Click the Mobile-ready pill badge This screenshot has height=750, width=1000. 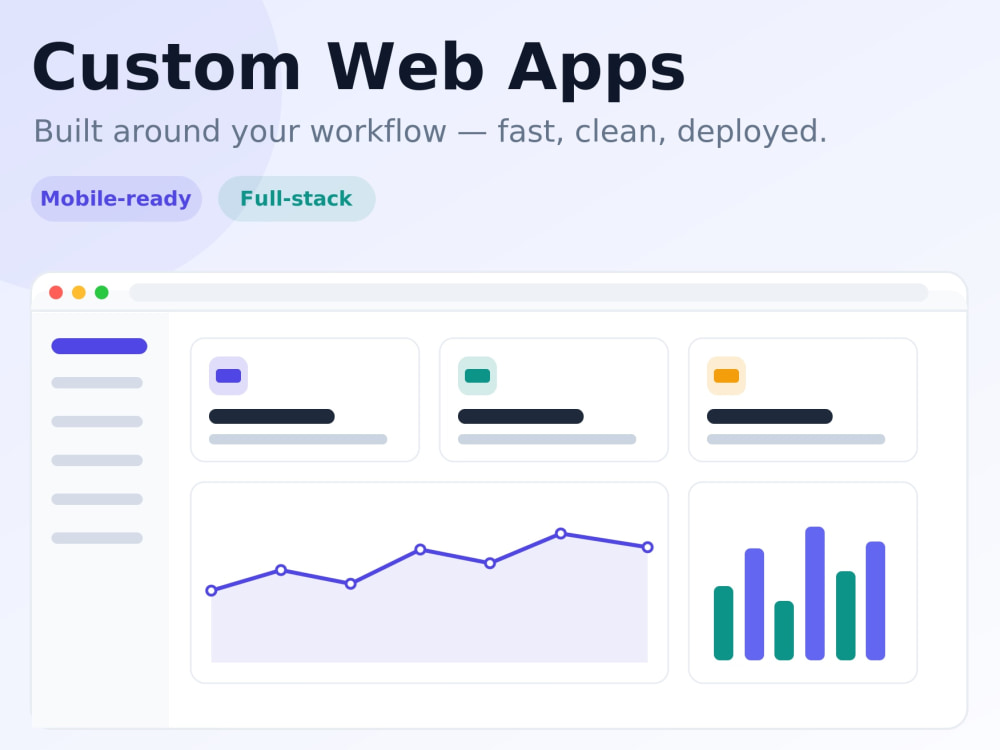tap(117, 199)
